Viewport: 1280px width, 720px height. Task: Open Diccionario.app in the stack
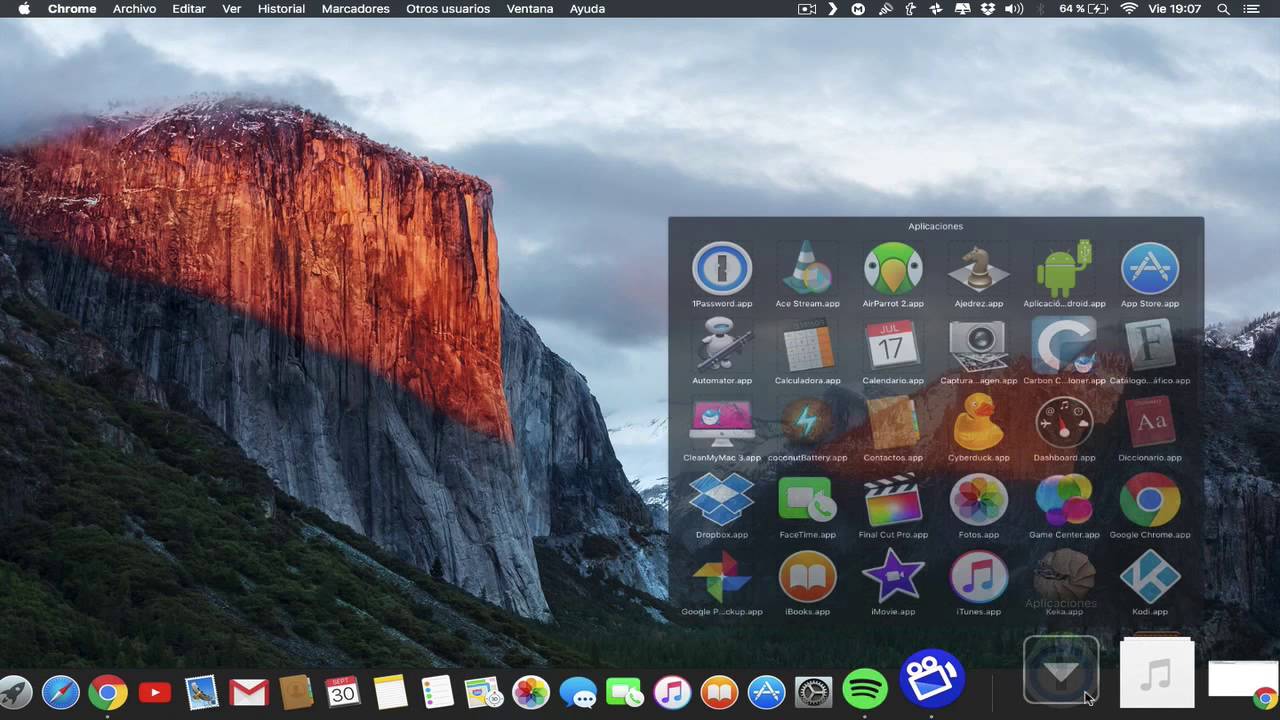1150,422
